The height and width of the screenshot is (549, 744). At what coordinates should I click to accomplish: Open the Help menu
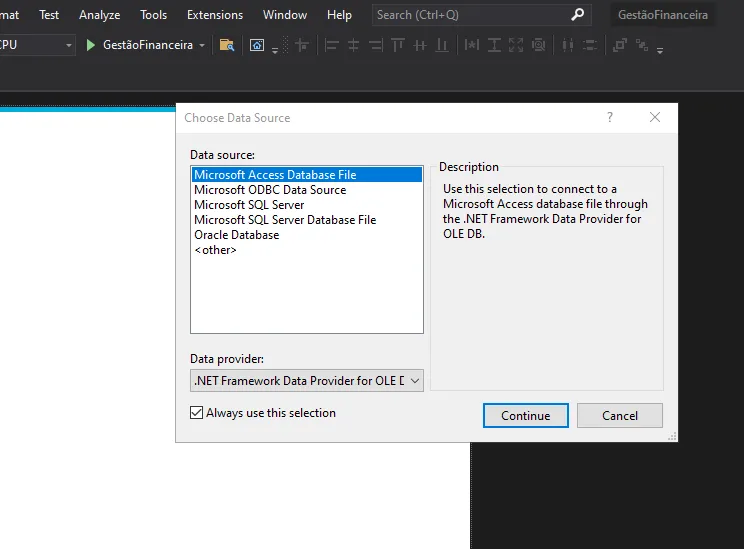(339, 15)
